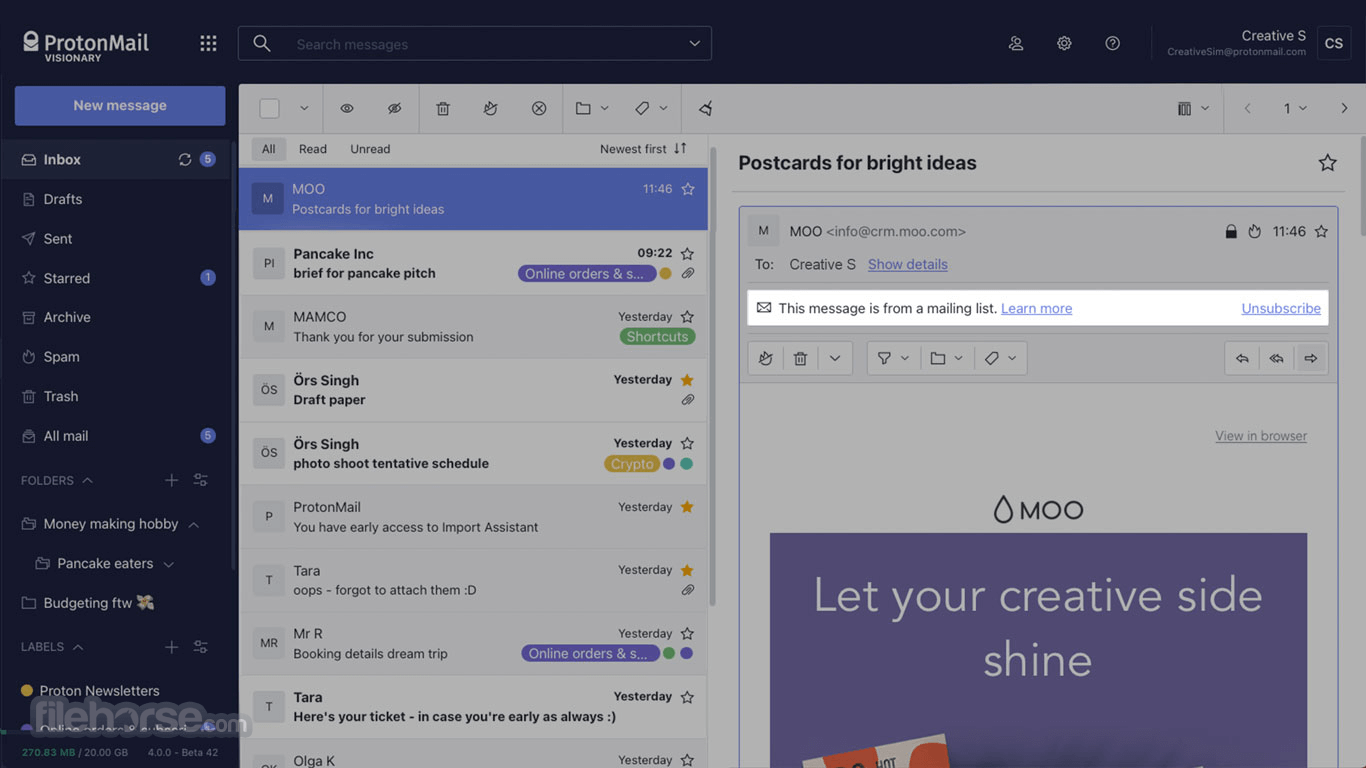Screen dimensions: 1366x768
Task: Open the Proton apps grid menu
Action: [x=208, y=43]
